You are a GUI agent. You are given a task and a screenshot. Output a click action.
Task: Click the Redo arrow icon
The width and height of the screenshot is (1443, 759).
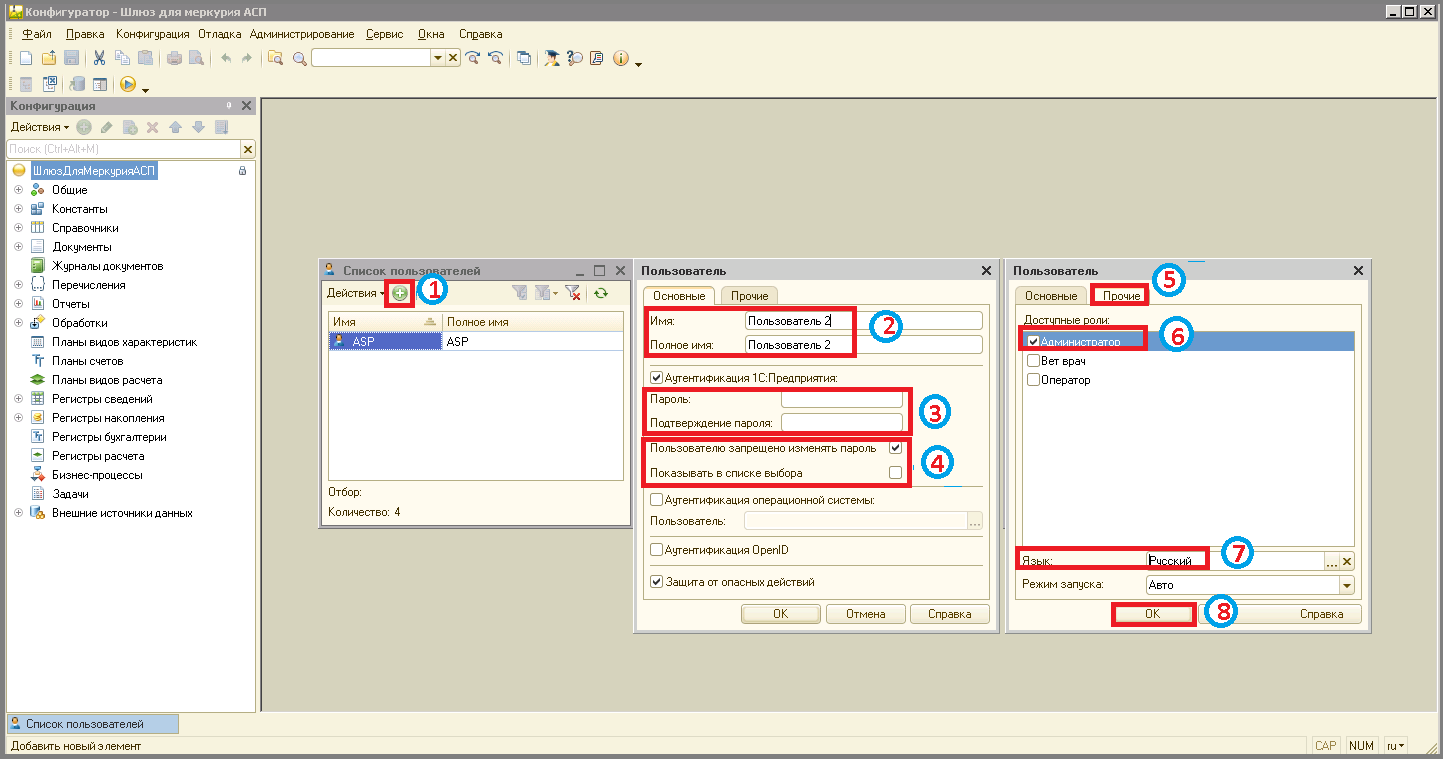247,58
